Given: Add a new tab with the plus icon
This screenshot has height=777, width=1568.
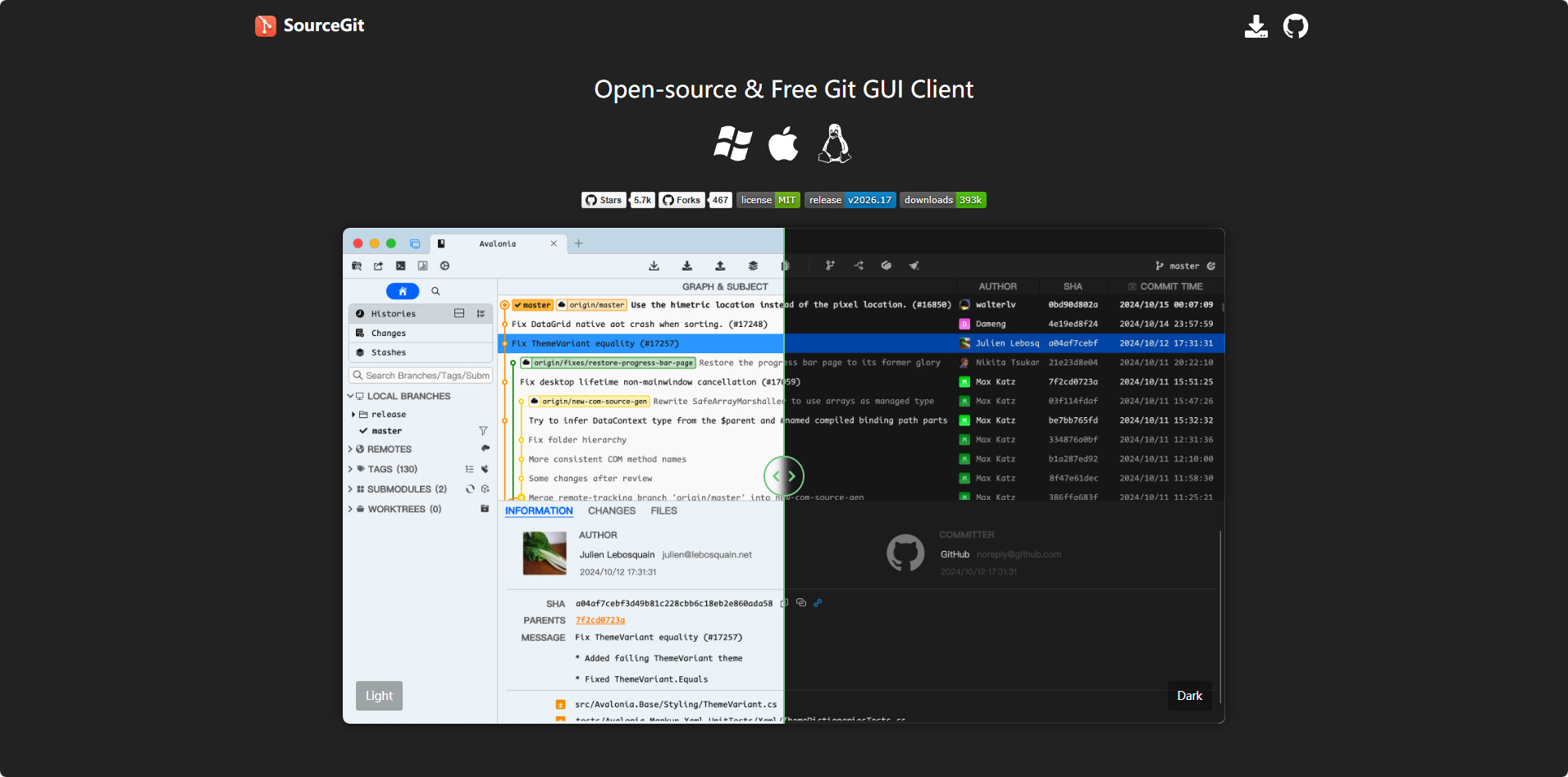Looking at the screenshot, I should click(x=578, y=243).
